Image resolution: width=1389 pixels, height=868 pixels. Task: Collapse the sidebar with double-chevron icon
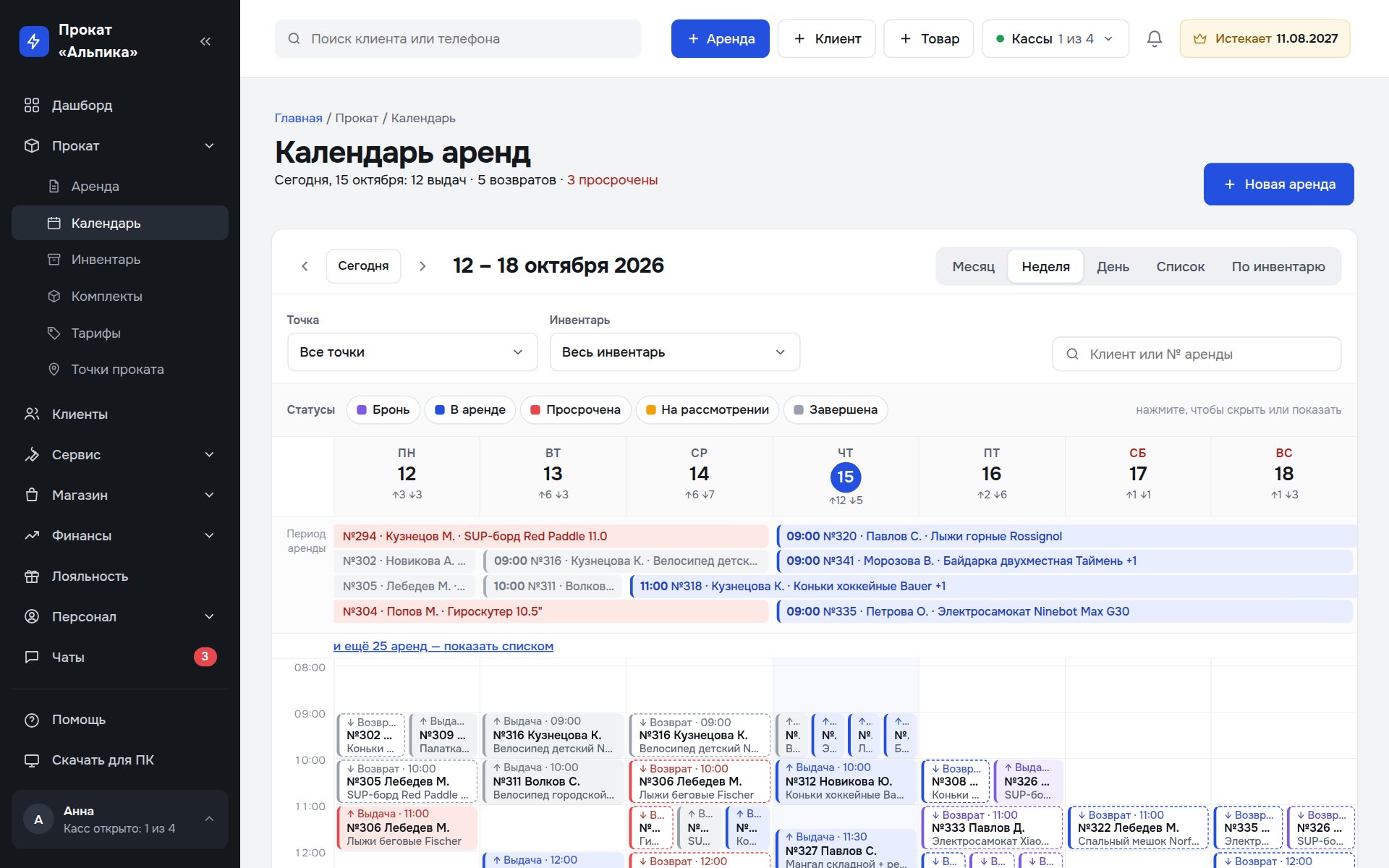pyautogui.click(x=205, y=41)
